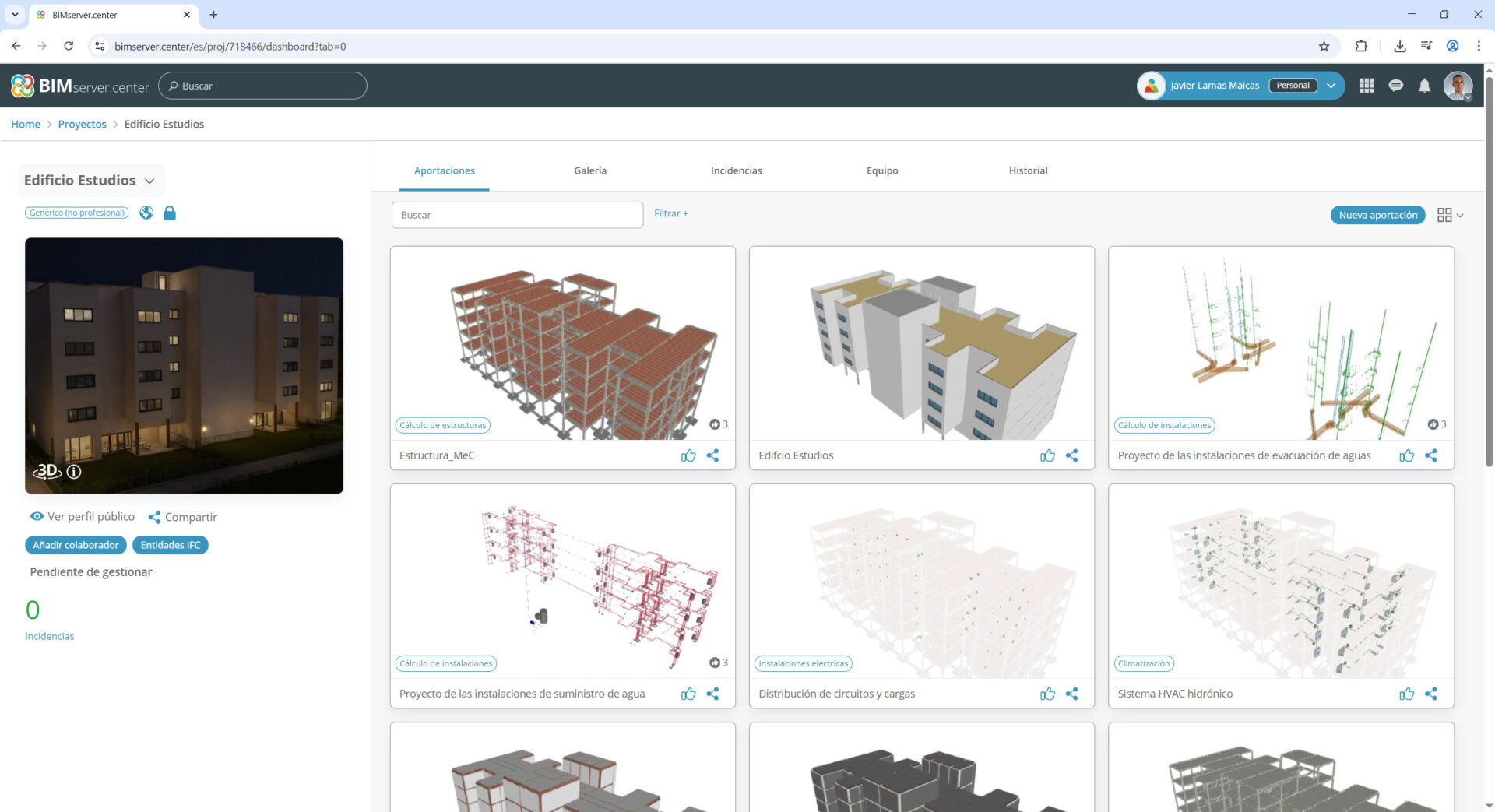Open the grid view layout dropdown

[x=1450, y=215]
